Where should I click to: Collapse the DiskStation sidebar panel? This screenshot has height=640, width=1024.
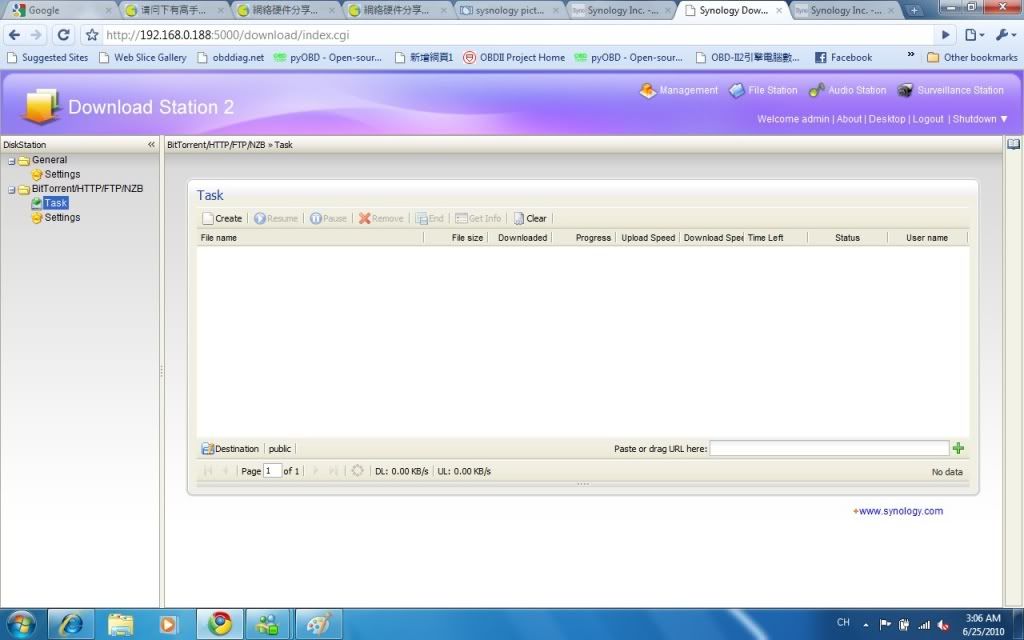[x=152, y=145]
